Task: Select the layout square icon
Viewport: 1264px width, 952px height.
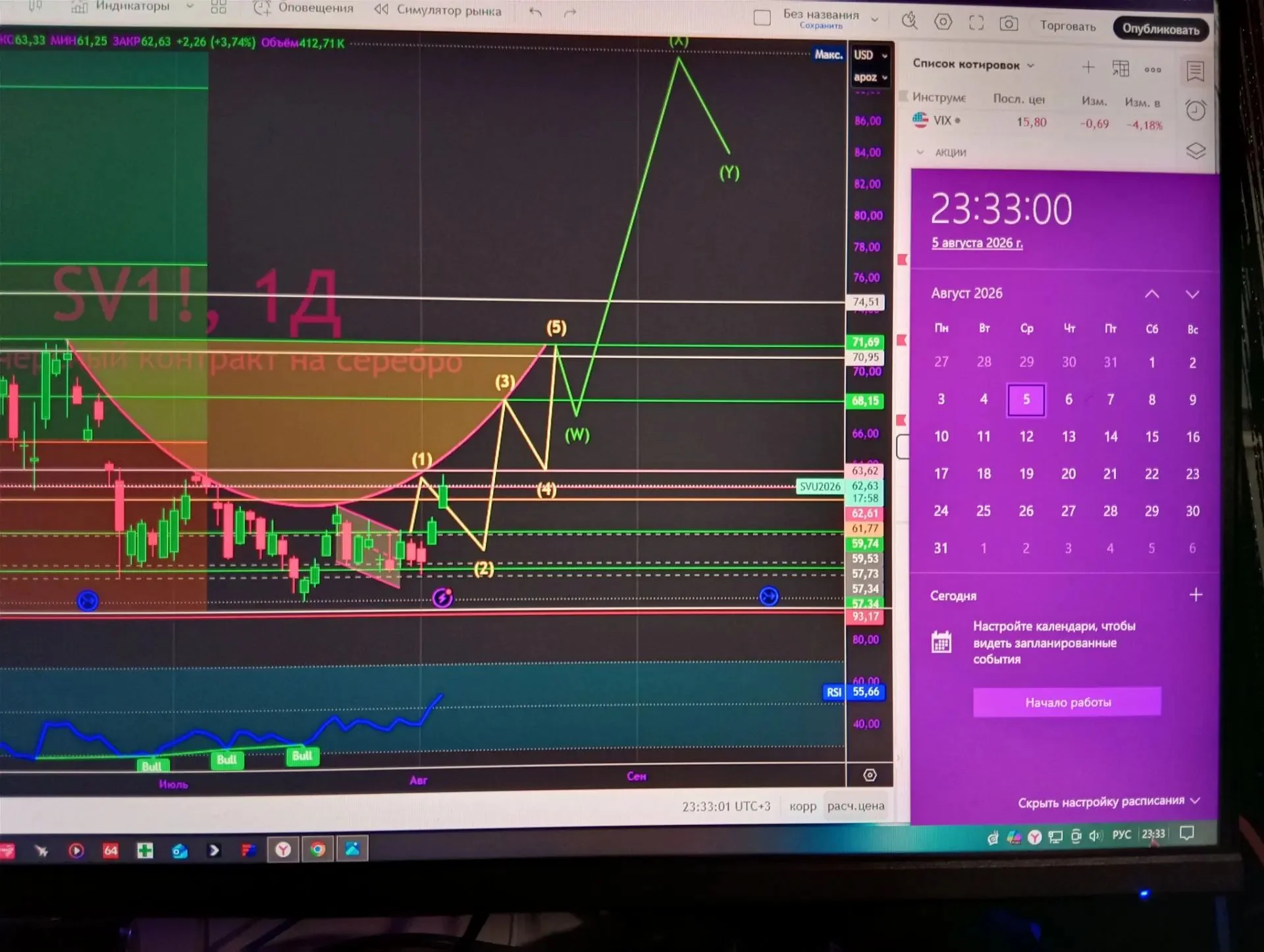Action: click(762, 18)
